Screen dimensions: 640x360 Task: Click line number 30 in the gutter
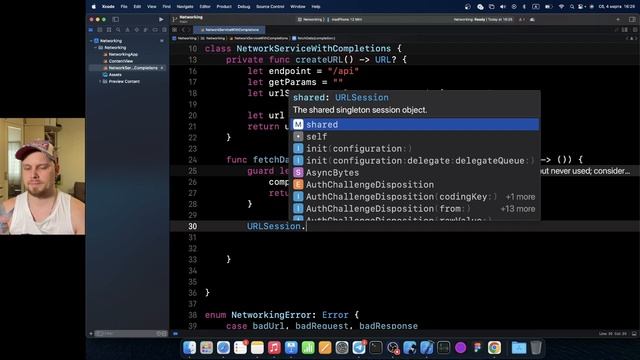[x=192, y=226]
